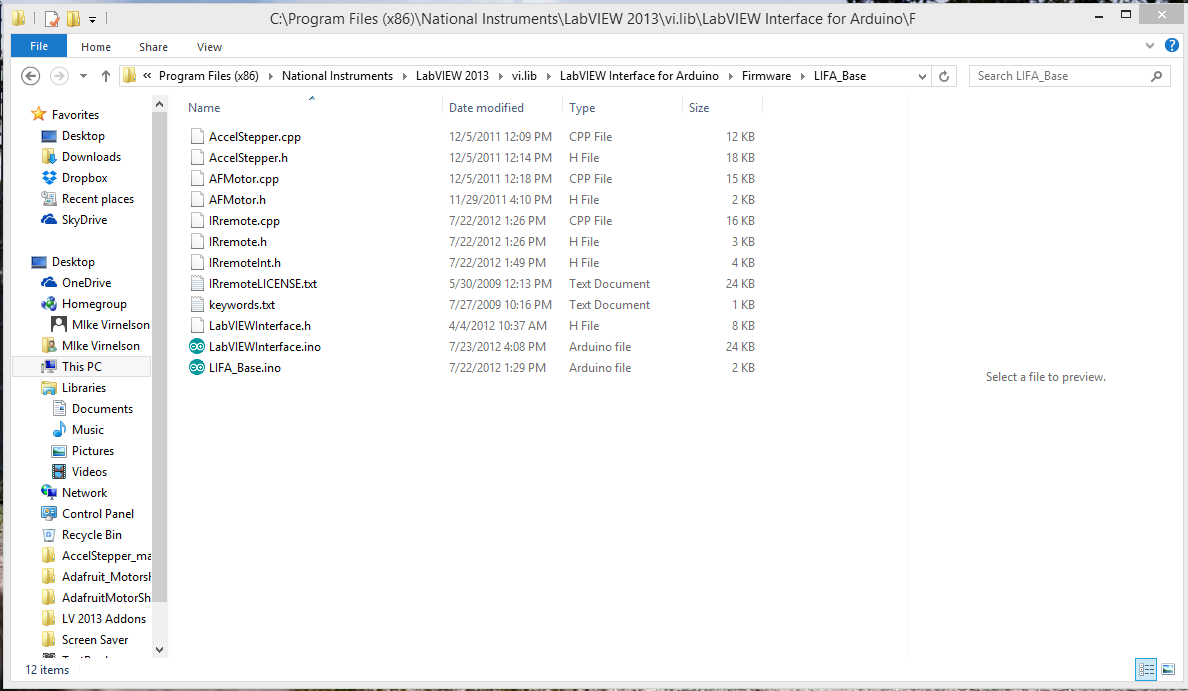
Task: Sort by the Type column header
Action: (x=582, y=108)
